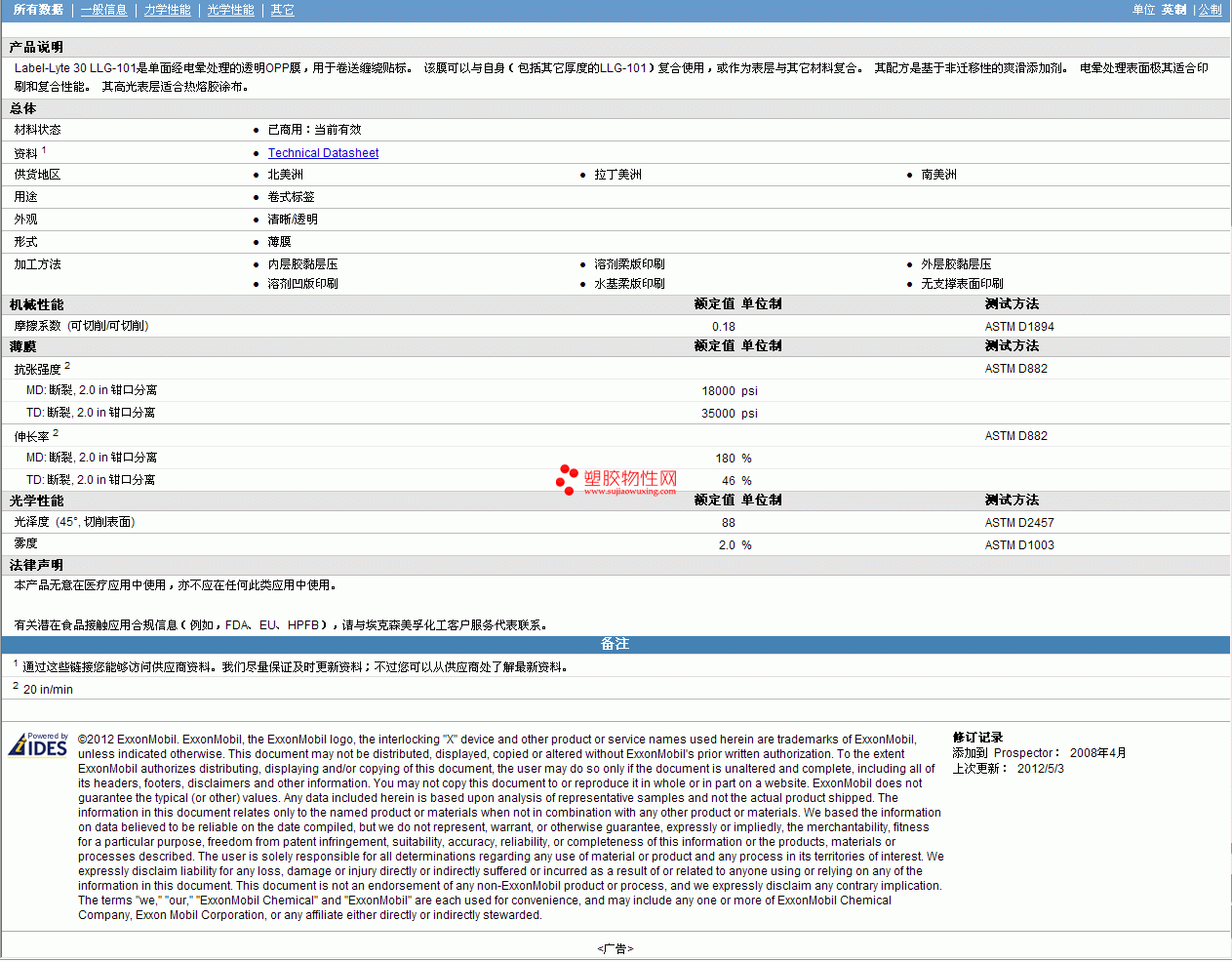Select the 其它 tab

click(x=282, y=10)
